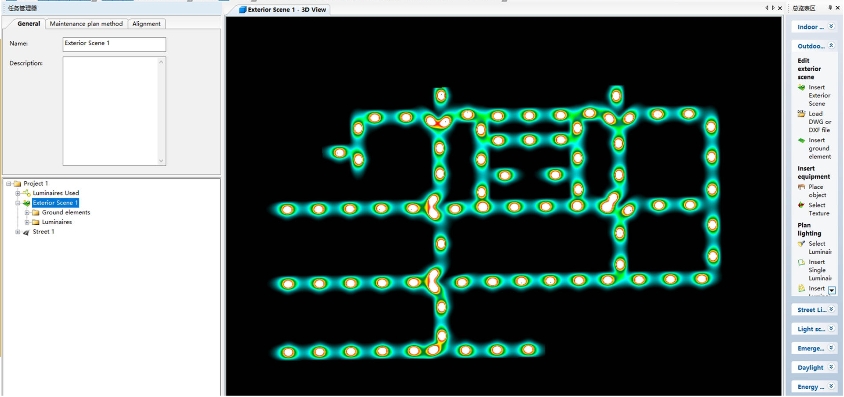
Task: Click the Insert Single Luminaire icon
Action: 801,263
